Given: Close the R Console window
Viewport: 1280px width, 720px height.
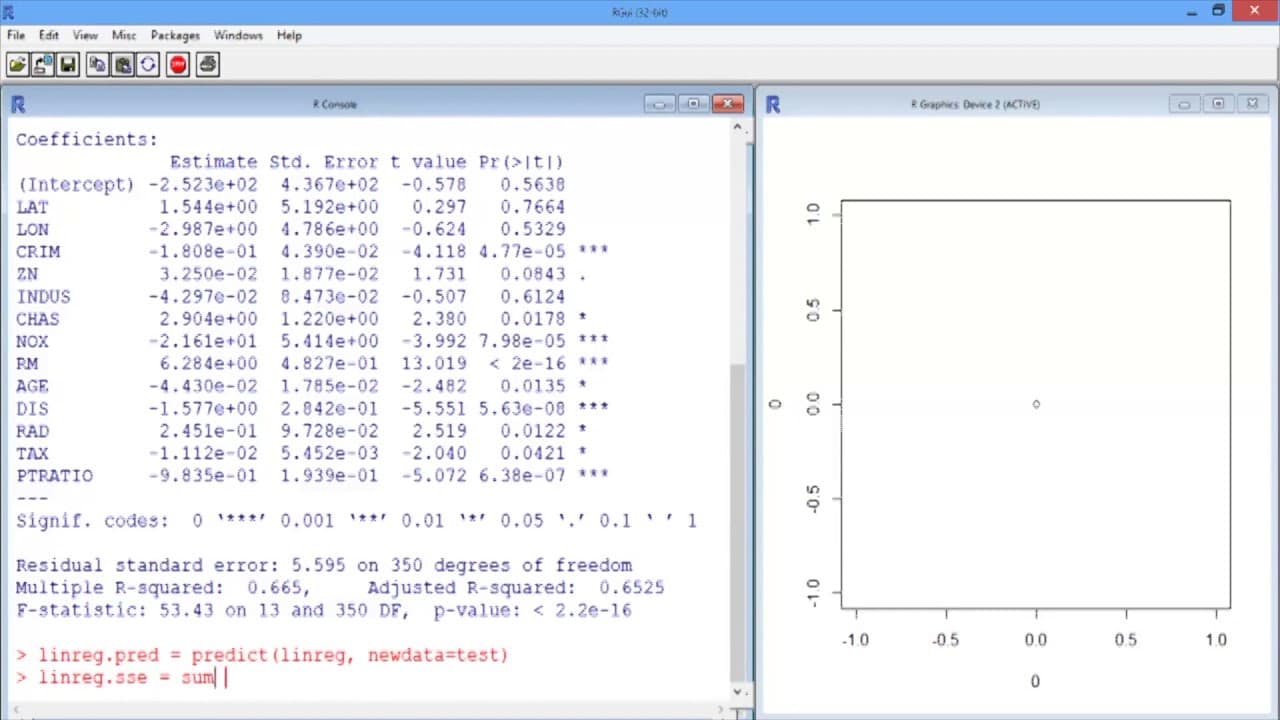Looking at the screenshot, I should tap(727, 104).
